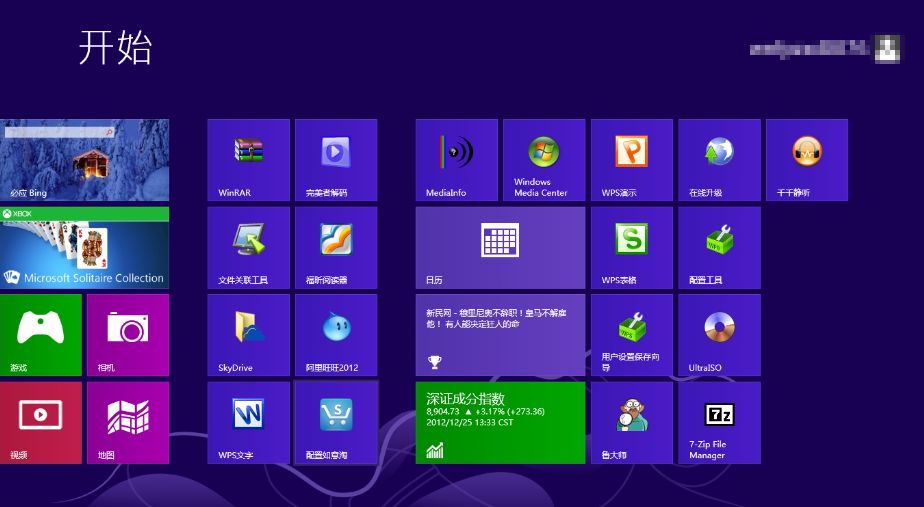
Task: Open WPS文字 tile
Action: pos(249,423)
